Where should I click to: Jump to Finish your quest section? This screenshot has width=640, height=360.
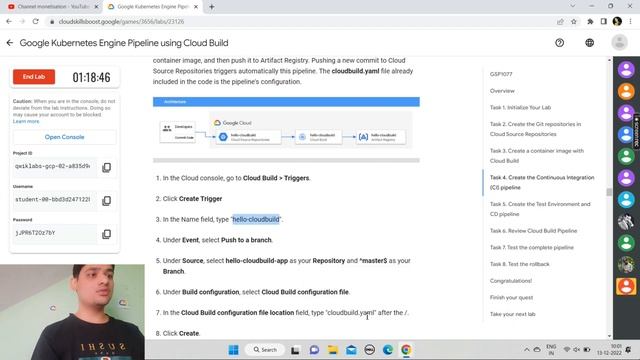point(511,298)
